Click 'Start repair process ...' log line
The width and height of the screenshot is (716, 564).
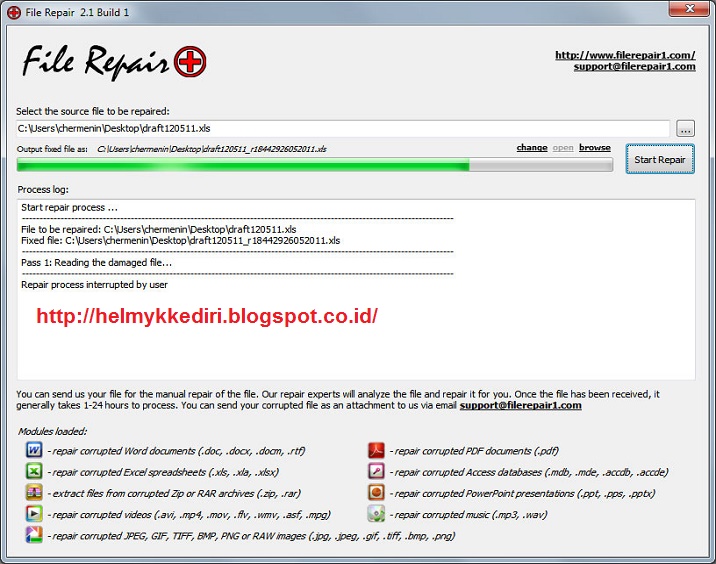[x=69, y=208]
